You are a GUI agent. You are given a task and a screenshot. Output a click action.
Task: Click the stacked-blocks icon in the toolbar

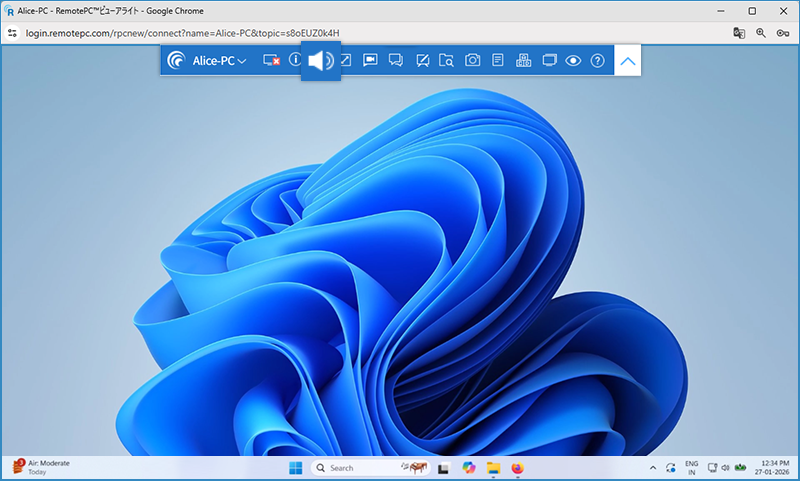(523, 60)
